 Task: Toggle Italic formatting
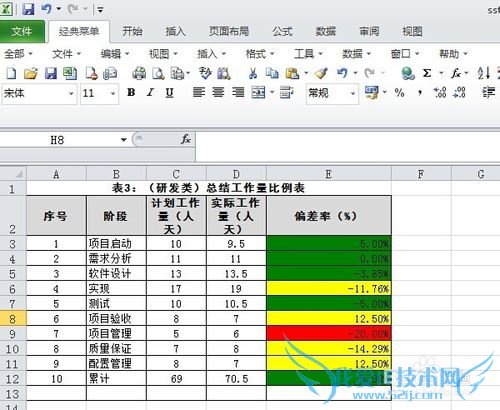pyautogui.click(x=150, y=92)
